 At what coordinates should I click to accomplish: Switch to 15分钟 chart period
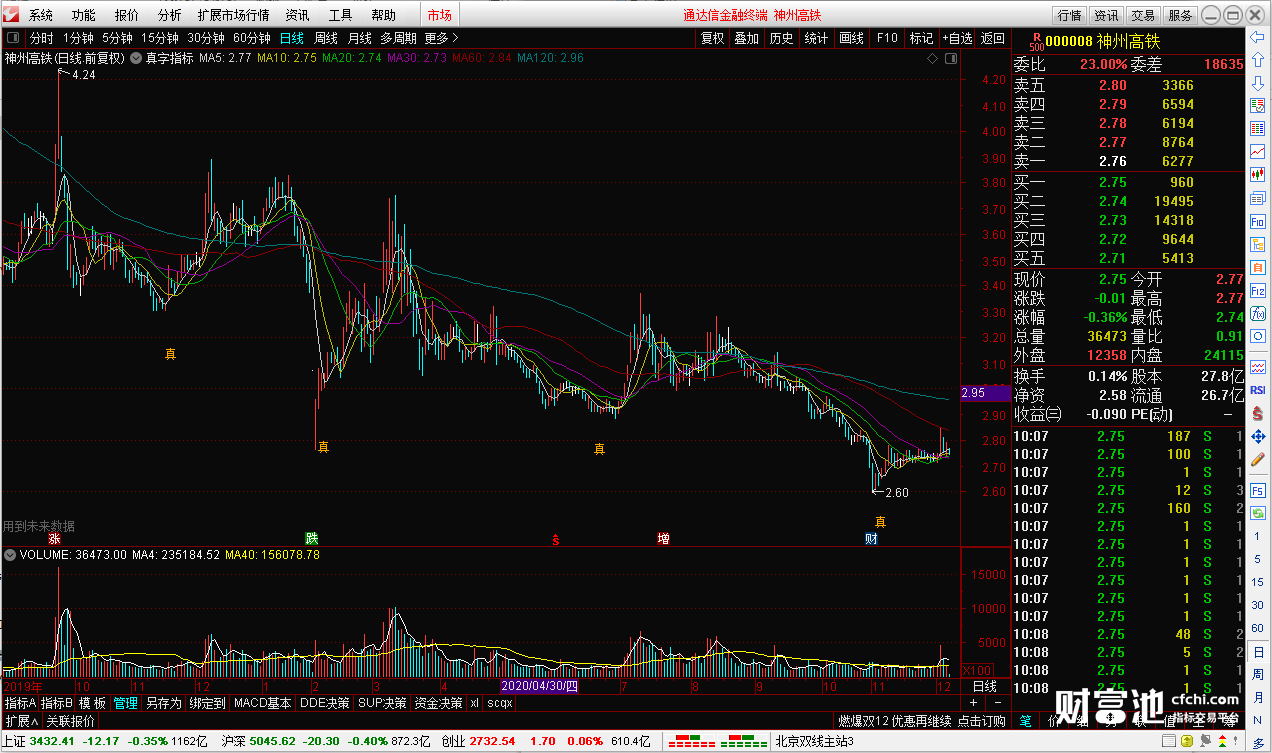coord(160,38)
